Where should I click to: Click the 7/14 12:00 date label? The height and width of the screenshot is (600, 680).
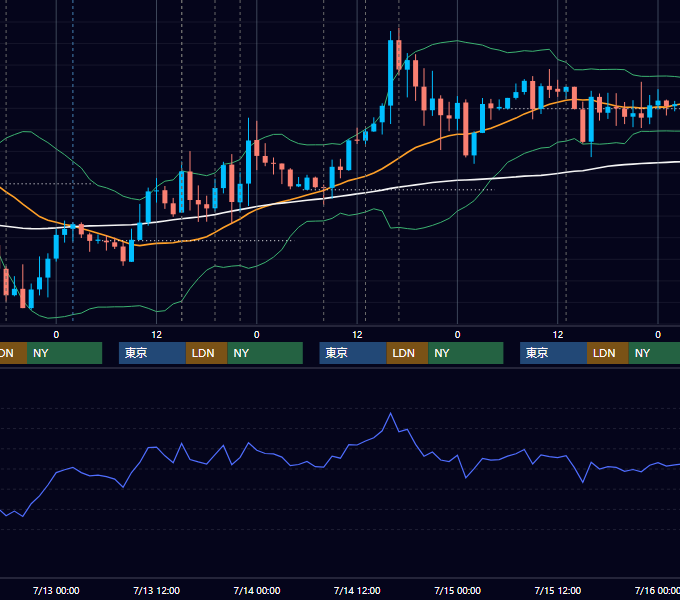point(357,590)
